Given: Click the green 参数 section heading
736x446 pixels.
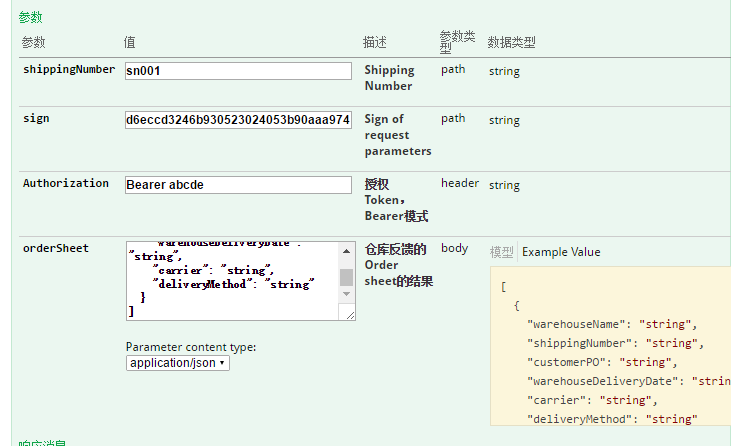Looking at the screenshot, I should coord(30,18).
